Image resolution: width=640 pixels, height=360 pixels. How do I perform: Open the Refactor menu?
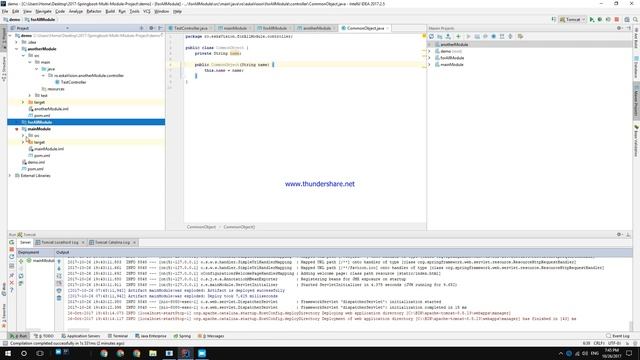pos(94,11)
